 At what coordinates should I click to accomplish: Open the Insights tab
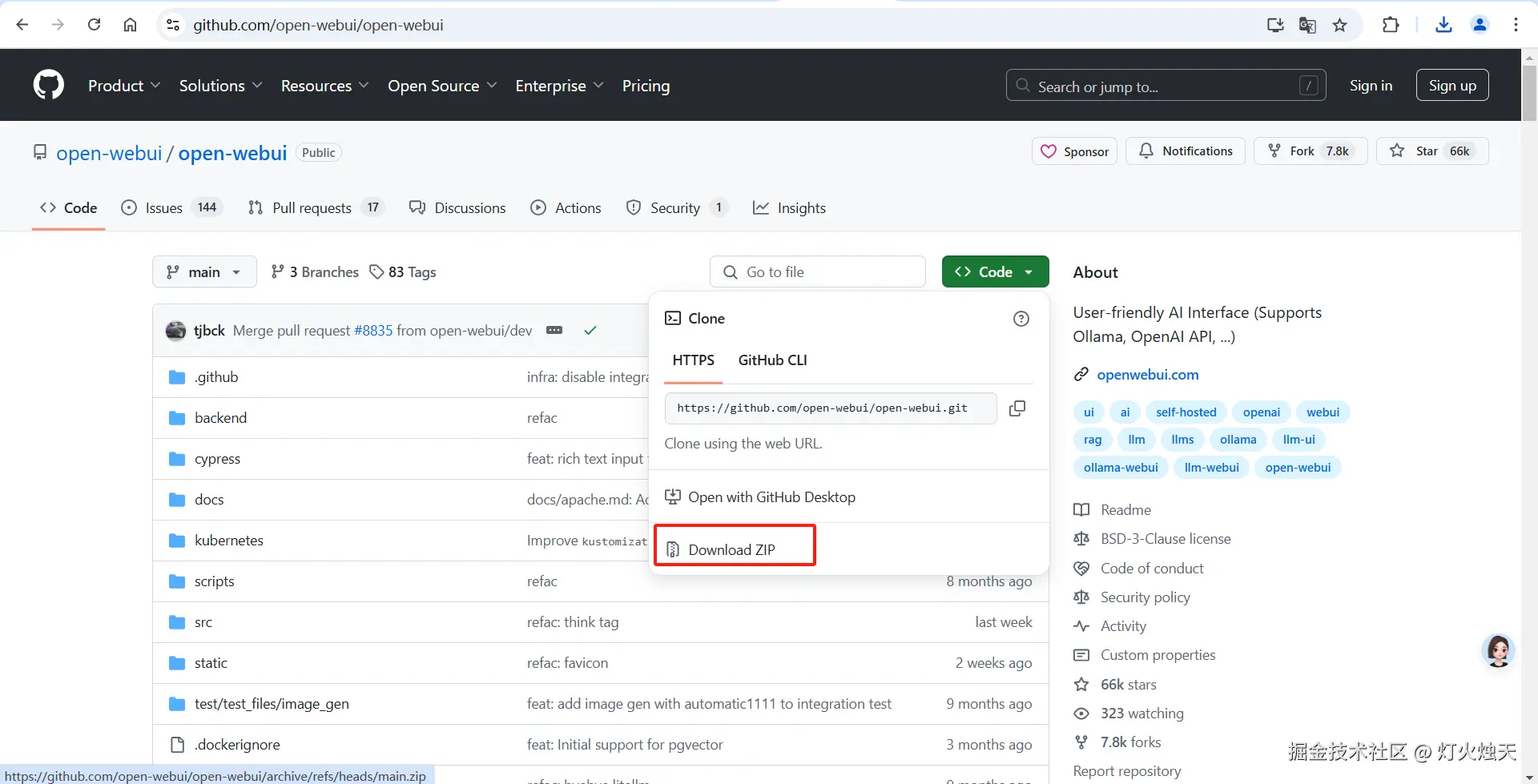(789, 208)
